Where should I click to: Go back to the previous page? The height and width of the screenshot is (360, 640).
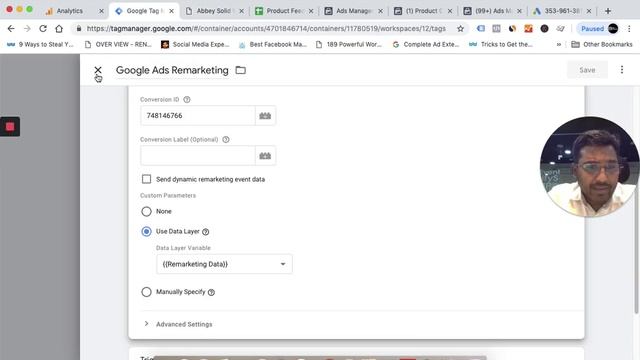[x=11, y=29]
